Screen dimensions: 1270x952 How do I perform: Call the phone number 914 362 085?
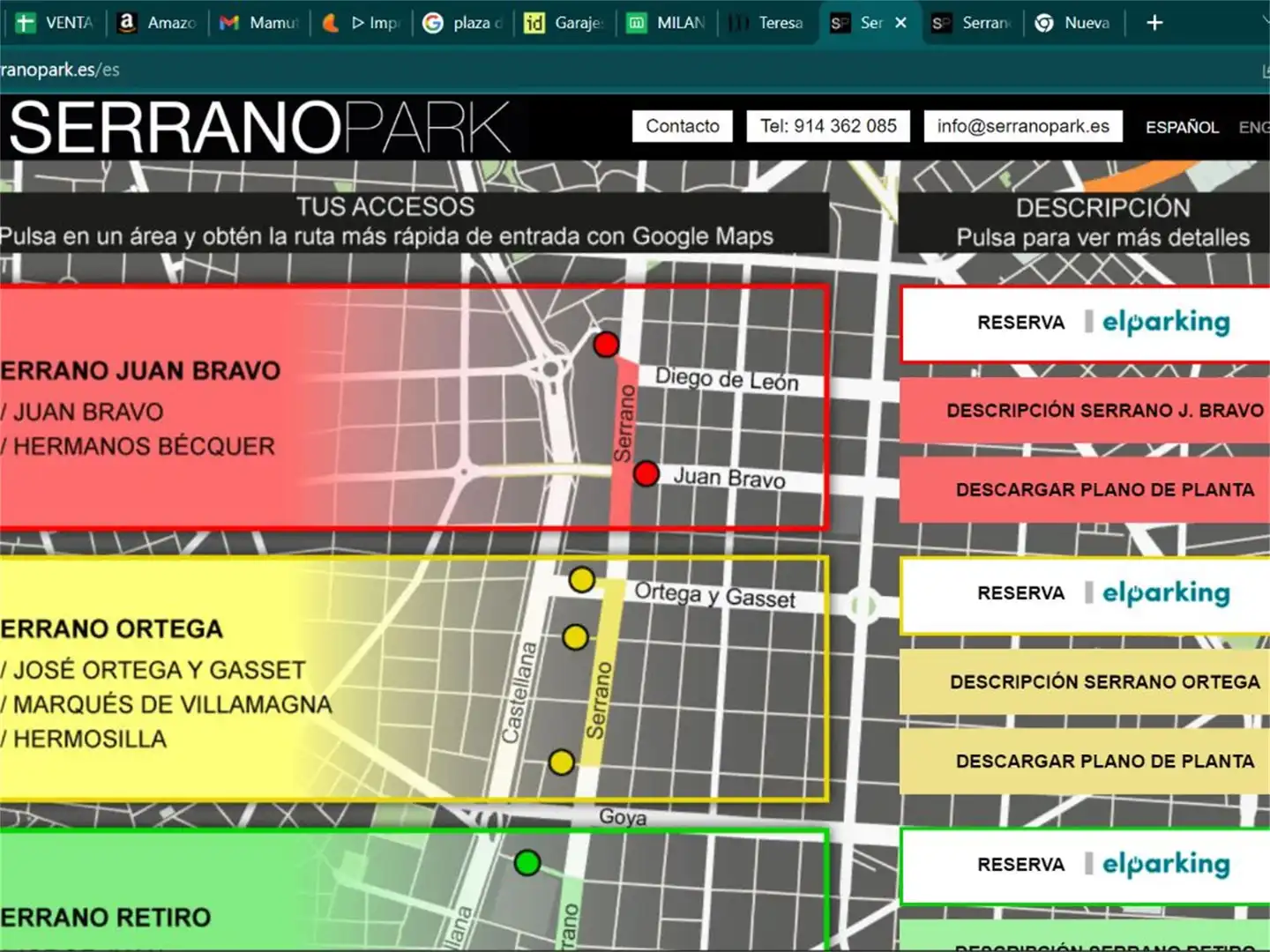pos(829,126)
